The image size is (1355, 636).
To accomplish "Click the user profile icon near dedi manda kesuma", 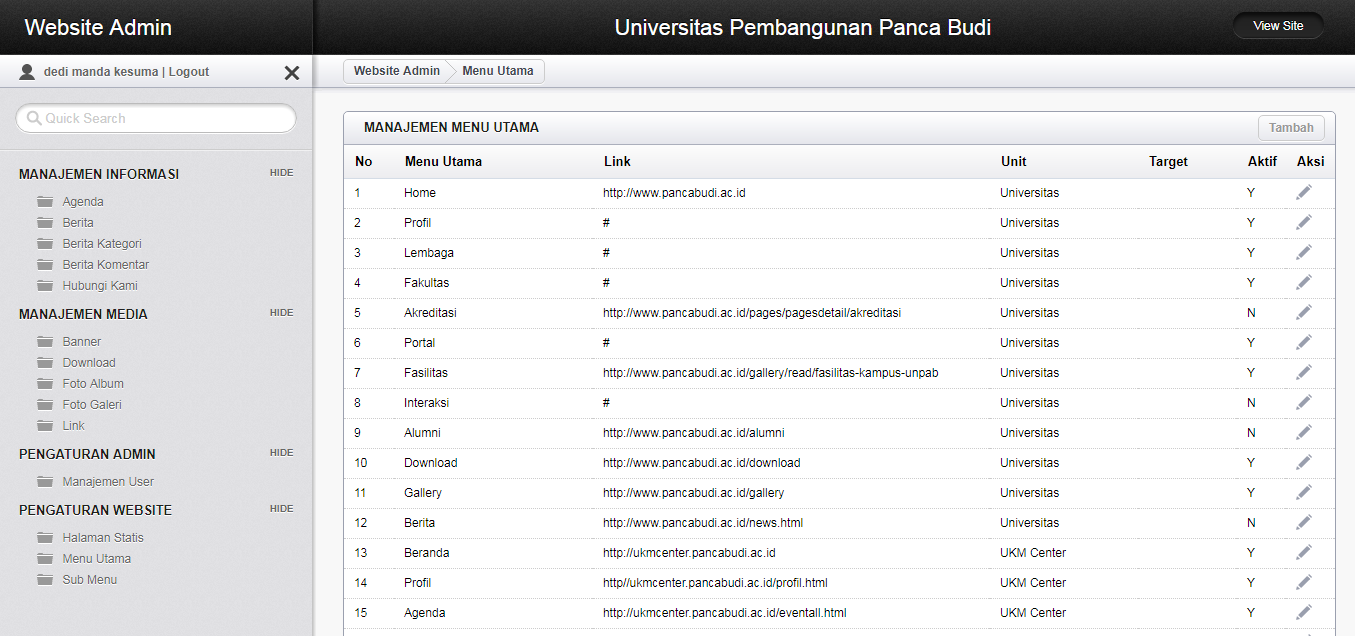I will click(27, 72).
